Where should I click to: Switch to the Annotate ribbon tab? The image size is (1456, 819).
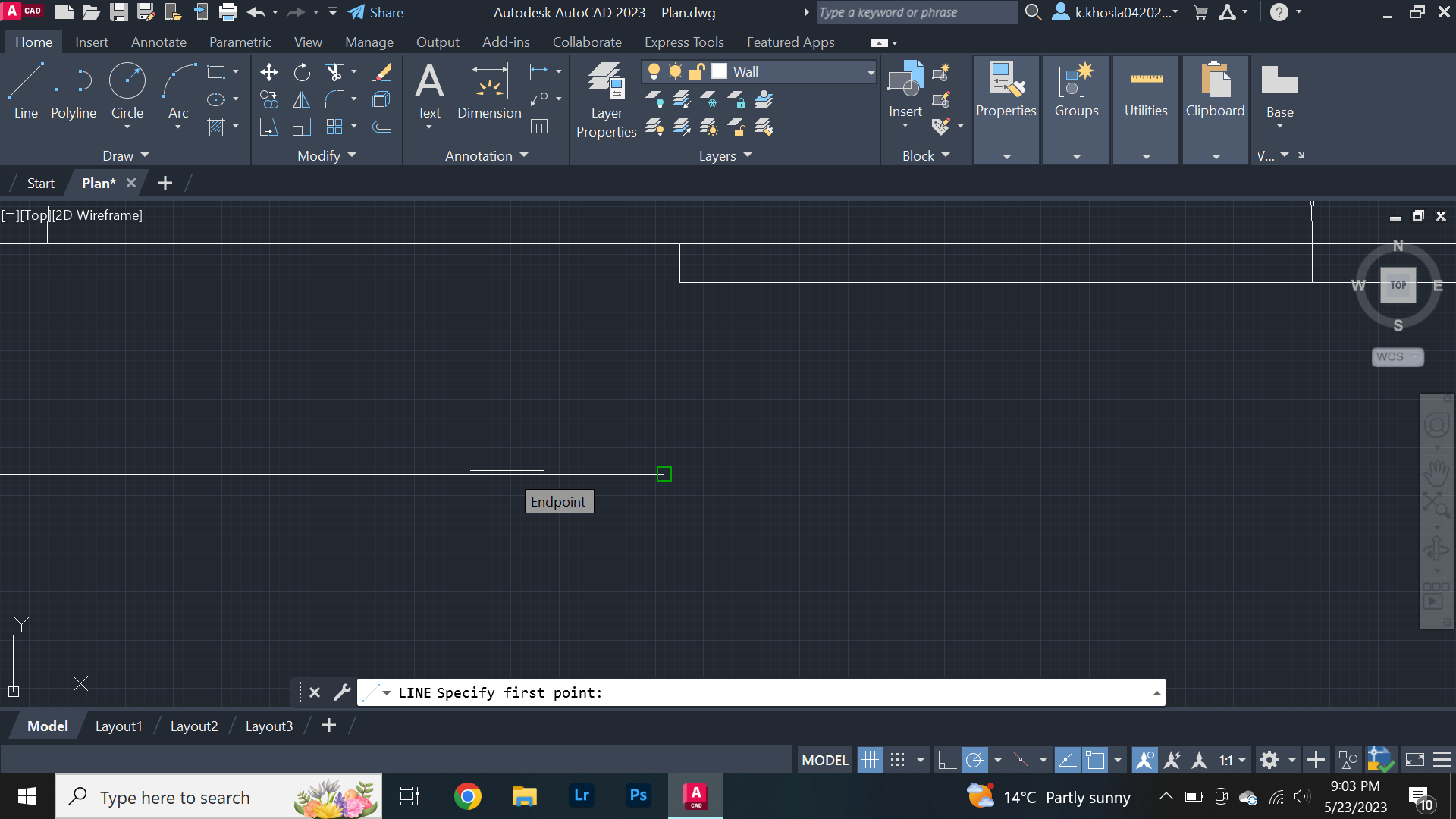(x=158, y=42)
